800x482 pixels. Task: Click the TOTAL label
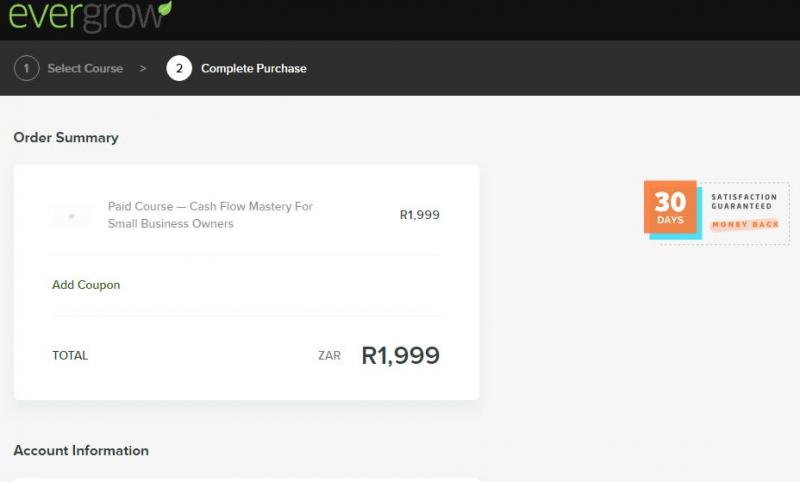coord(70,356)
